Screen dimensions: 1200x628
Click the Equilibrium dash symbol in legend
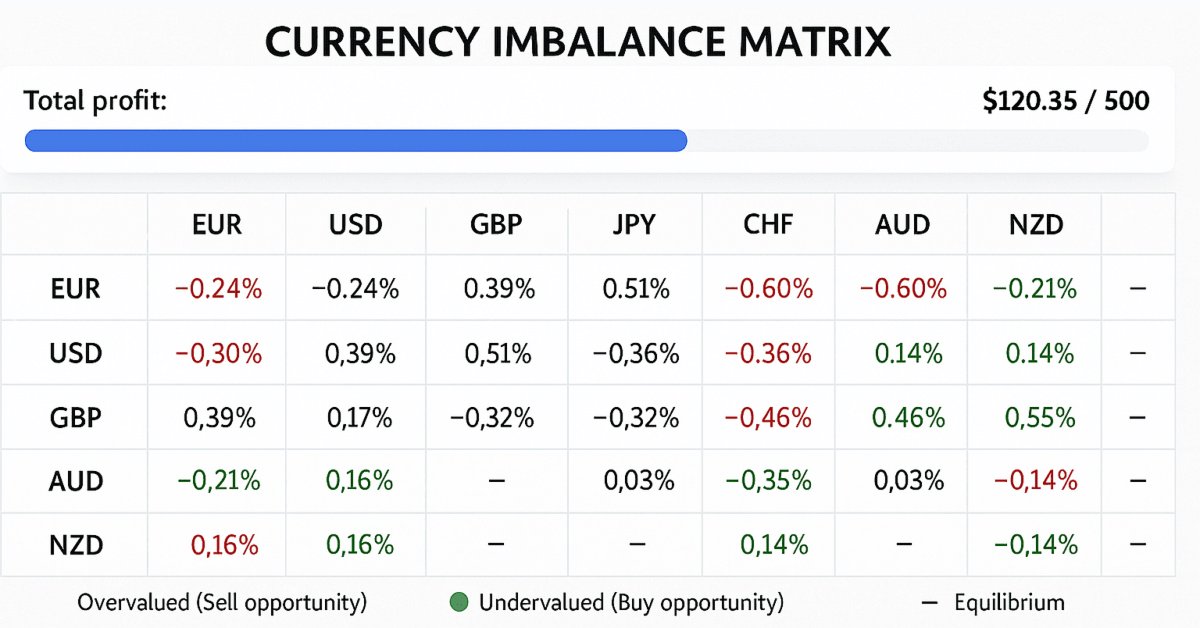929,603
